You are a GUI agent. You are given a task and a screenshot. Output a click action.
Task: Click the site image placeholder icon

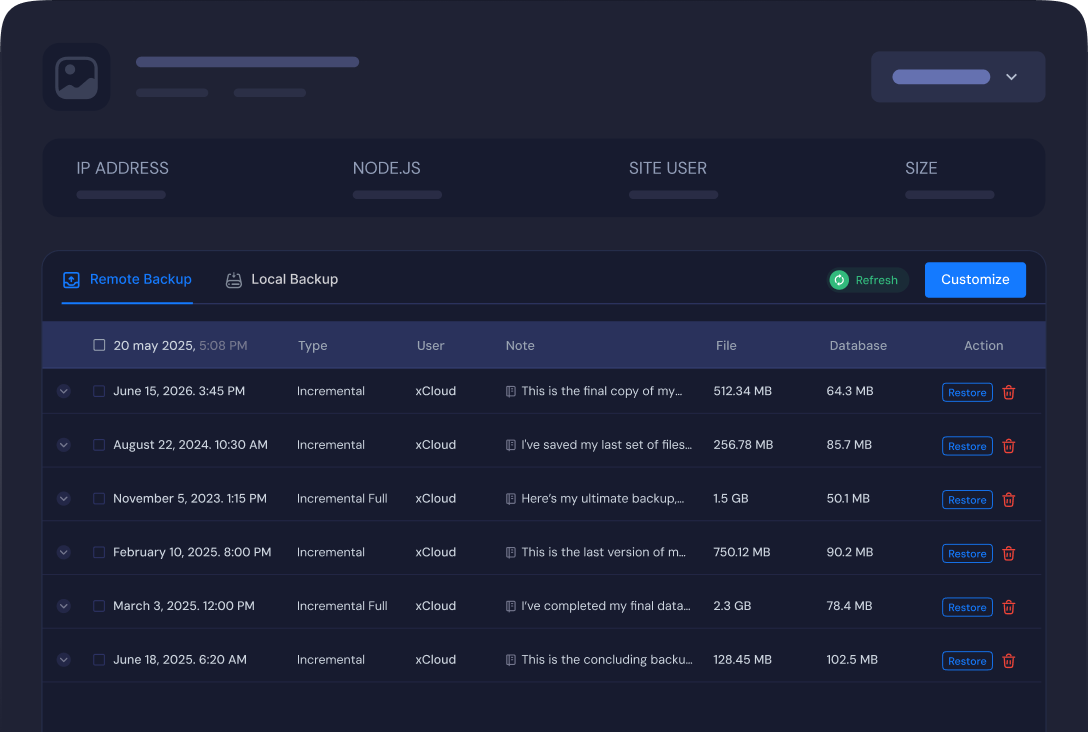[x=77, y=77]
